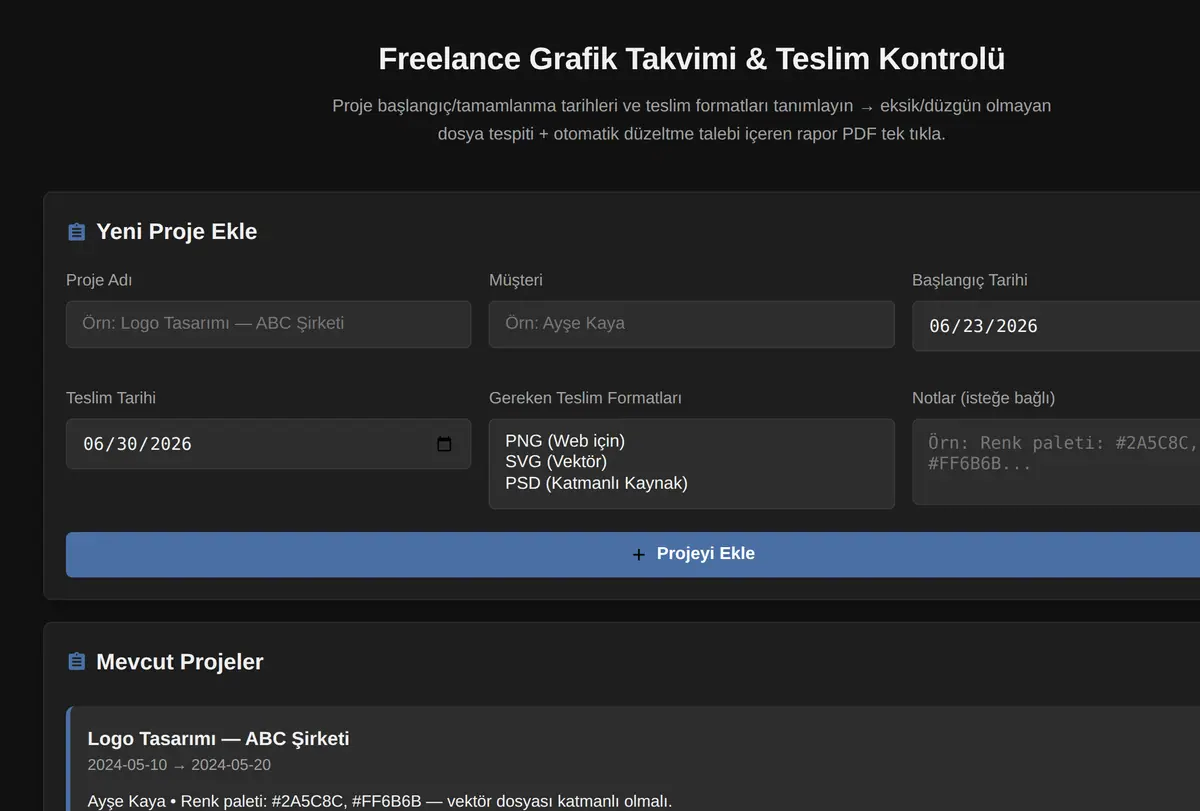1200x811 pixels.
Task: Select PNG (Web için) format option
Action: 565,441
